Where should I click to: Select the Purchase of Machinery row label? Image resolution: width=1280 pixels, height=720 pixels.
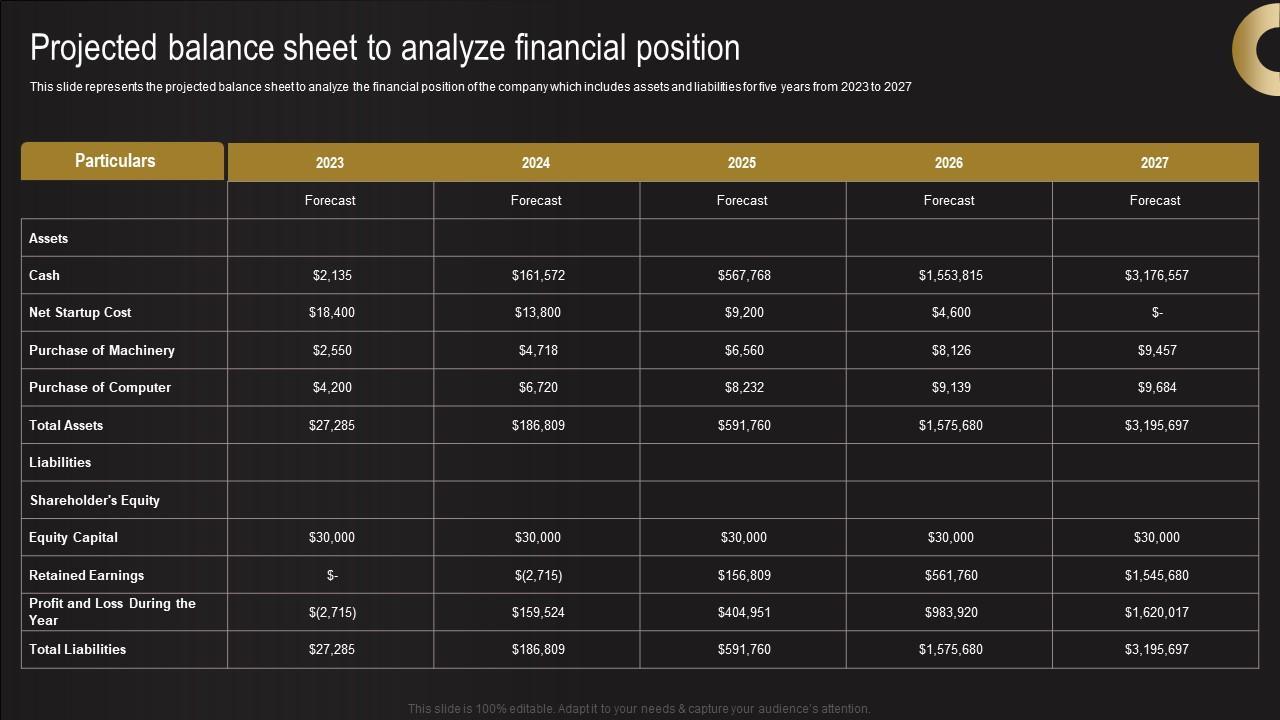tap(102, 350)
